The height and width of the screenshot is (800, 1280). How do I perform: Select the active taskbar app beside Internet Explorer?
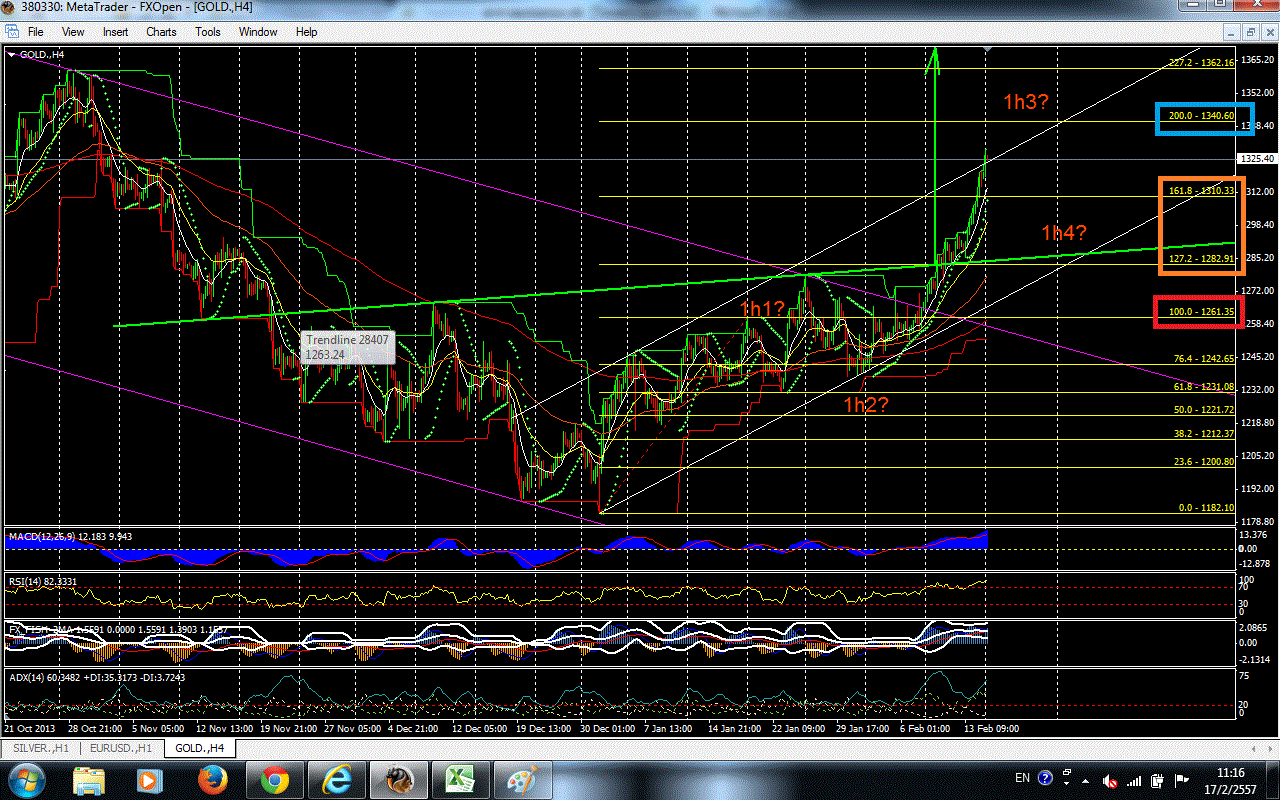[x=397, y=780]
